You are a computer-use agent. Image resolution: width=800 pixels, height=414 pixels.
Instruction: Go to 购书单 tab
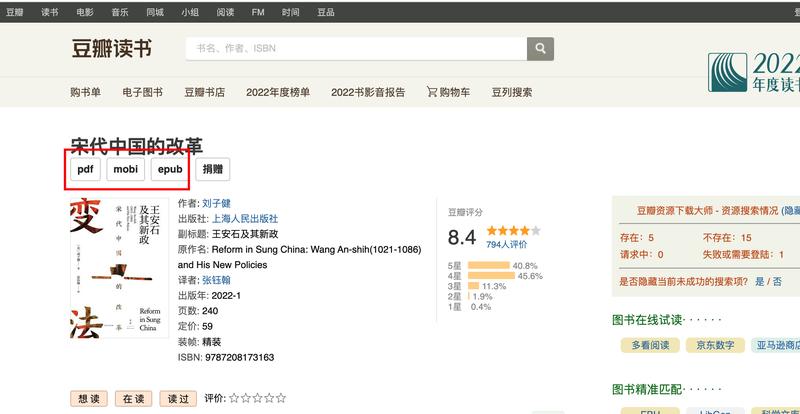[x=86, y=92]
